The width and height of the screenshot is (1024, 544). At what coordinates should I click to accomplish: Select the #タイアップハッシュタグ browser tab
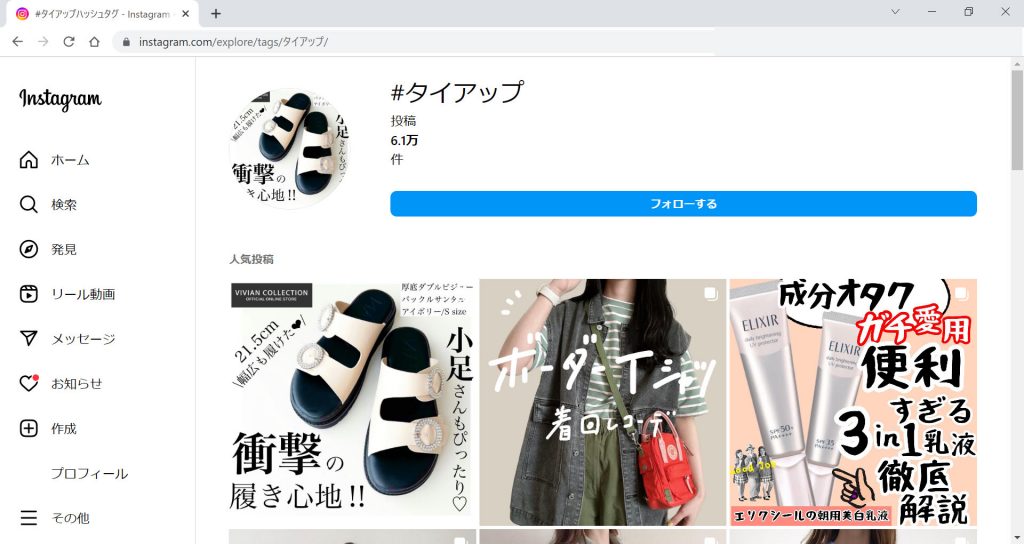click(x=102, y=14)
